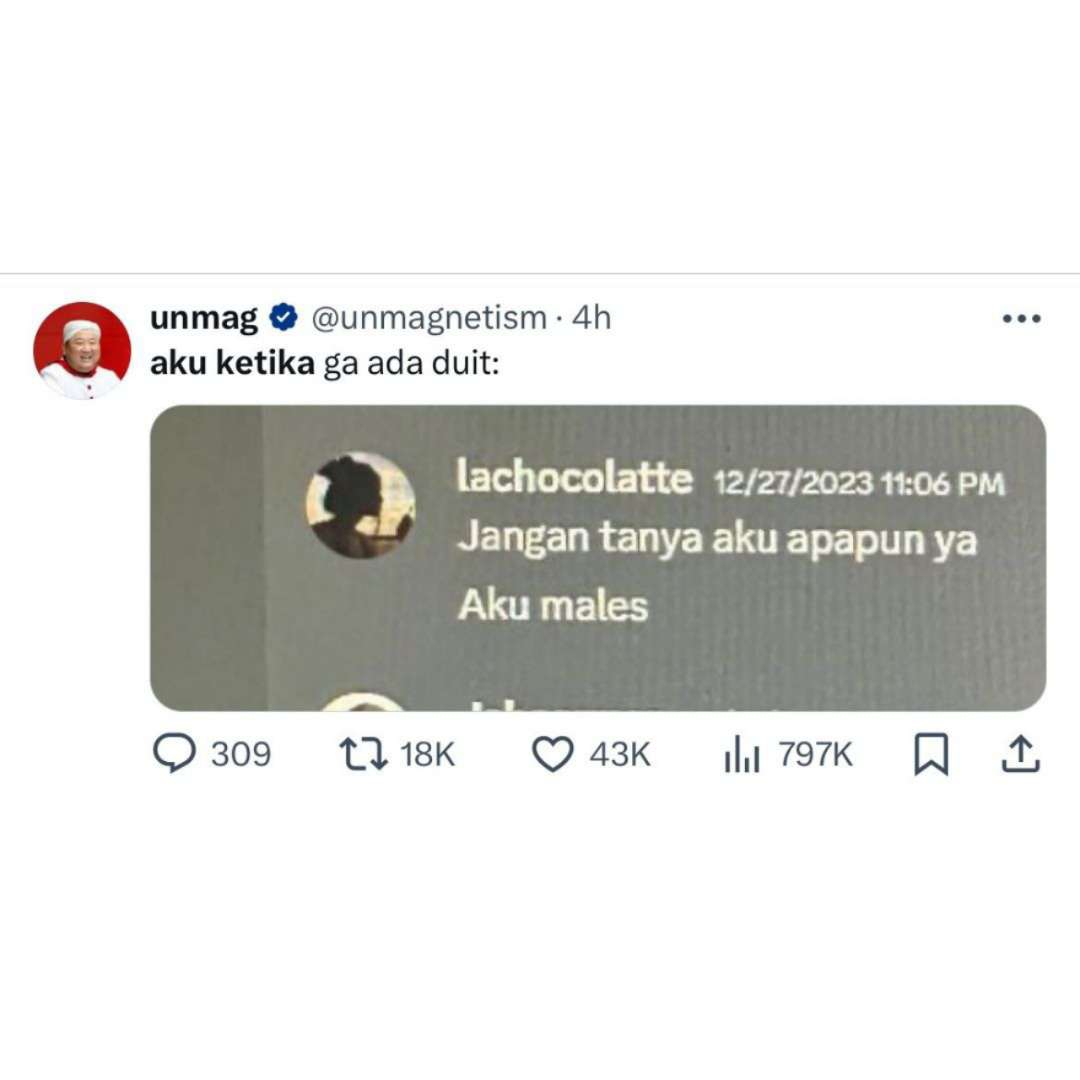Screen dimensions: 1080x1080
Task: Click the lachocolatte username in the attached image
Action: tap(574, 477)
